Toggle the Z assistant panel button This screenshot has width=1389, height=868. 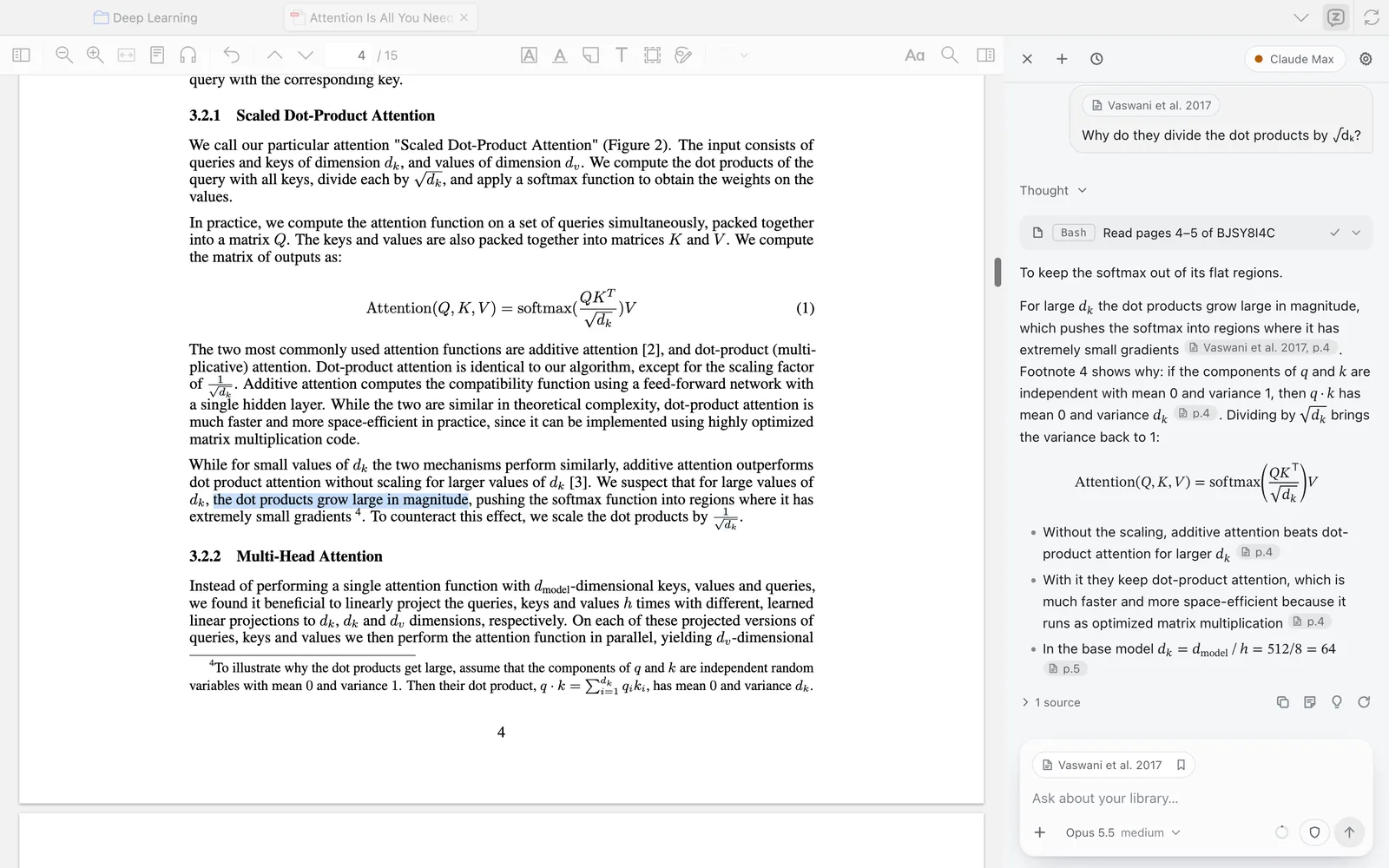[1336, 17]
